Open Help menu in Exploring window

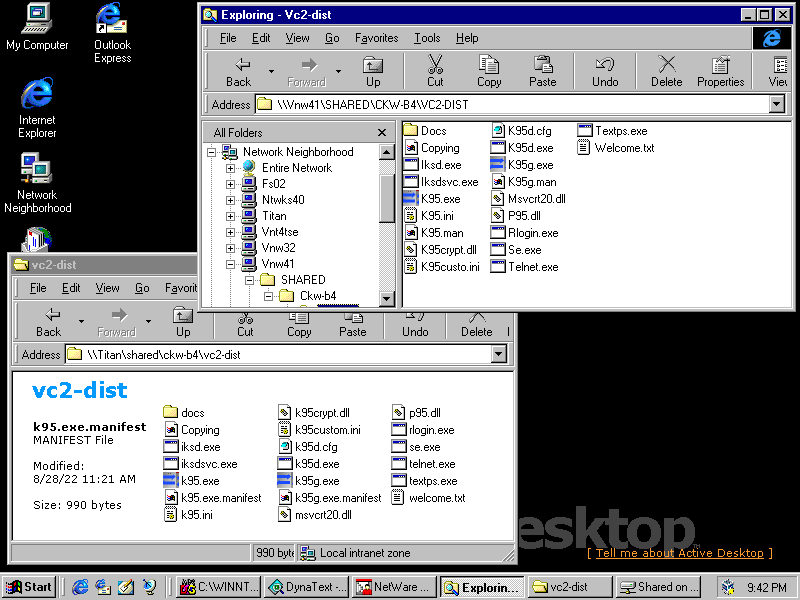click(x=467, y=38)
